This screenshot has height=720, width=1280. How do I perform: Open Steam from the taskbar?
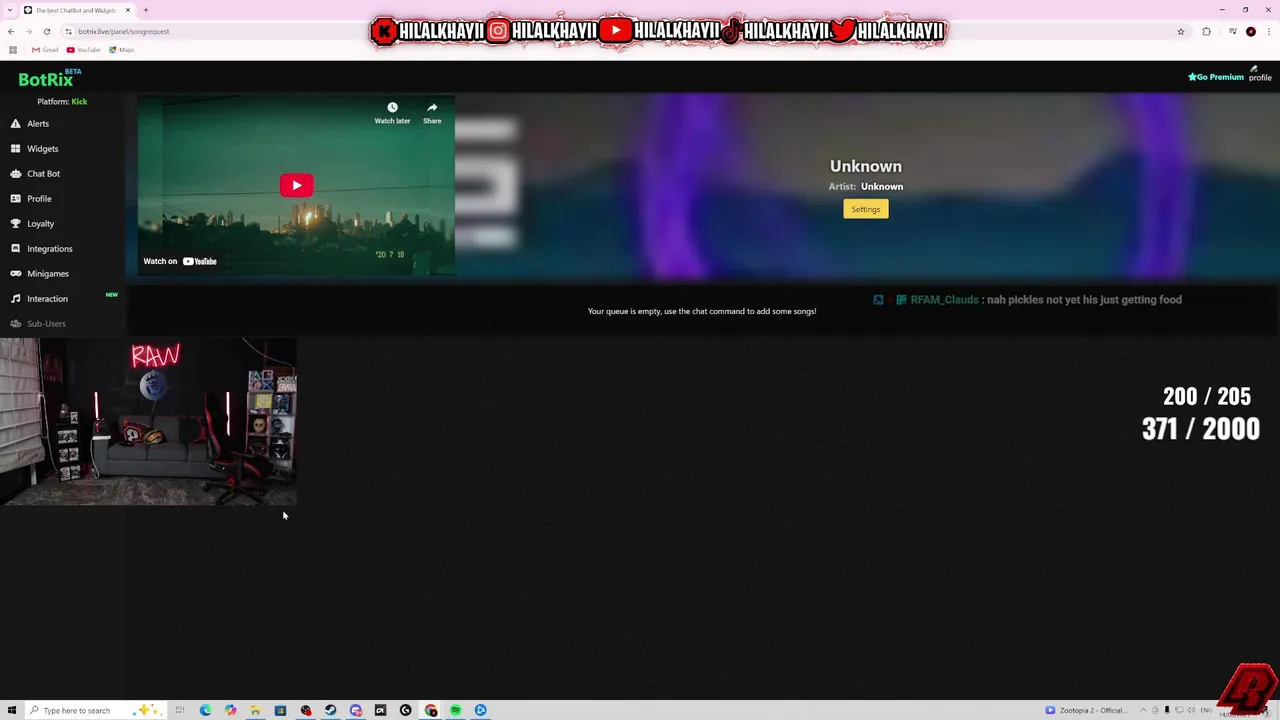tap(330, 710)
